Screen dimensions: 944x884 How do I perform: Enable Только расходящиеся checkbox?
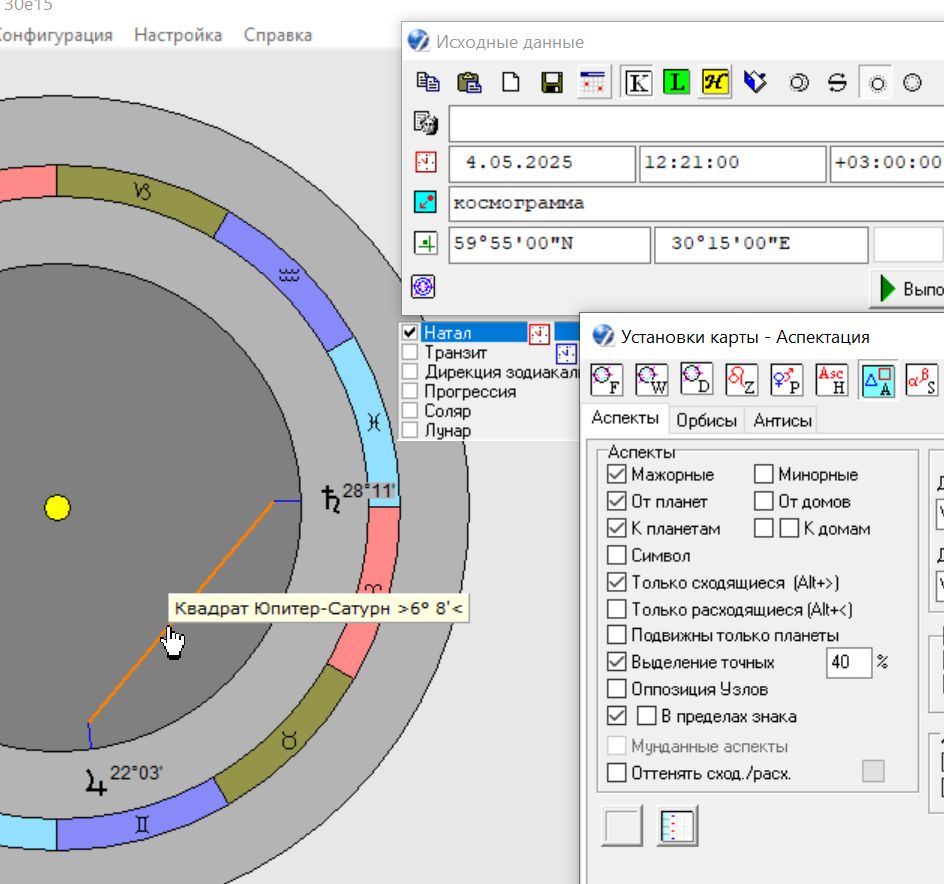[616, 609]
